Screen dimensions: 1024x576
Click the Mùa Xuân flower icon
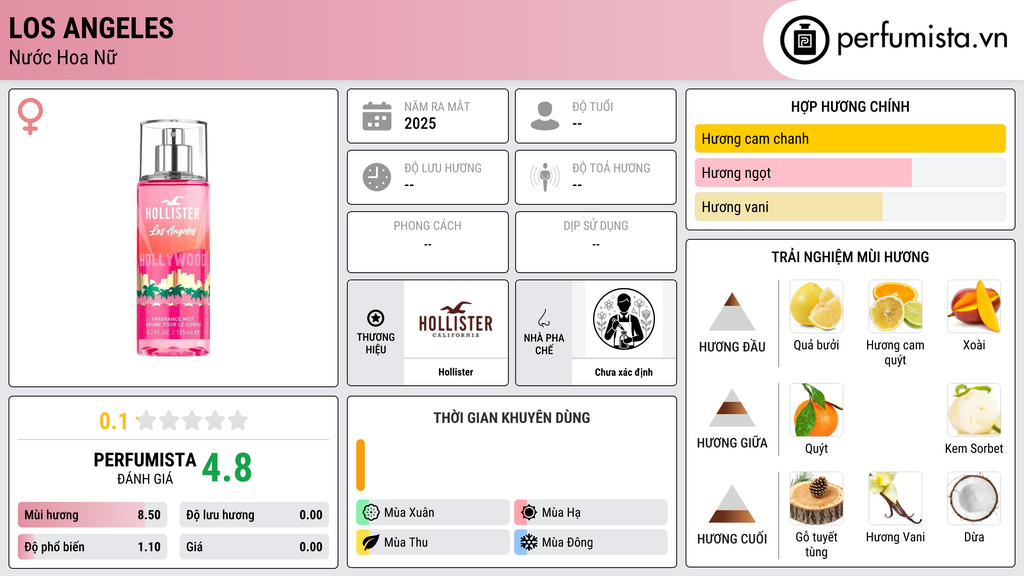pos(371,513)
